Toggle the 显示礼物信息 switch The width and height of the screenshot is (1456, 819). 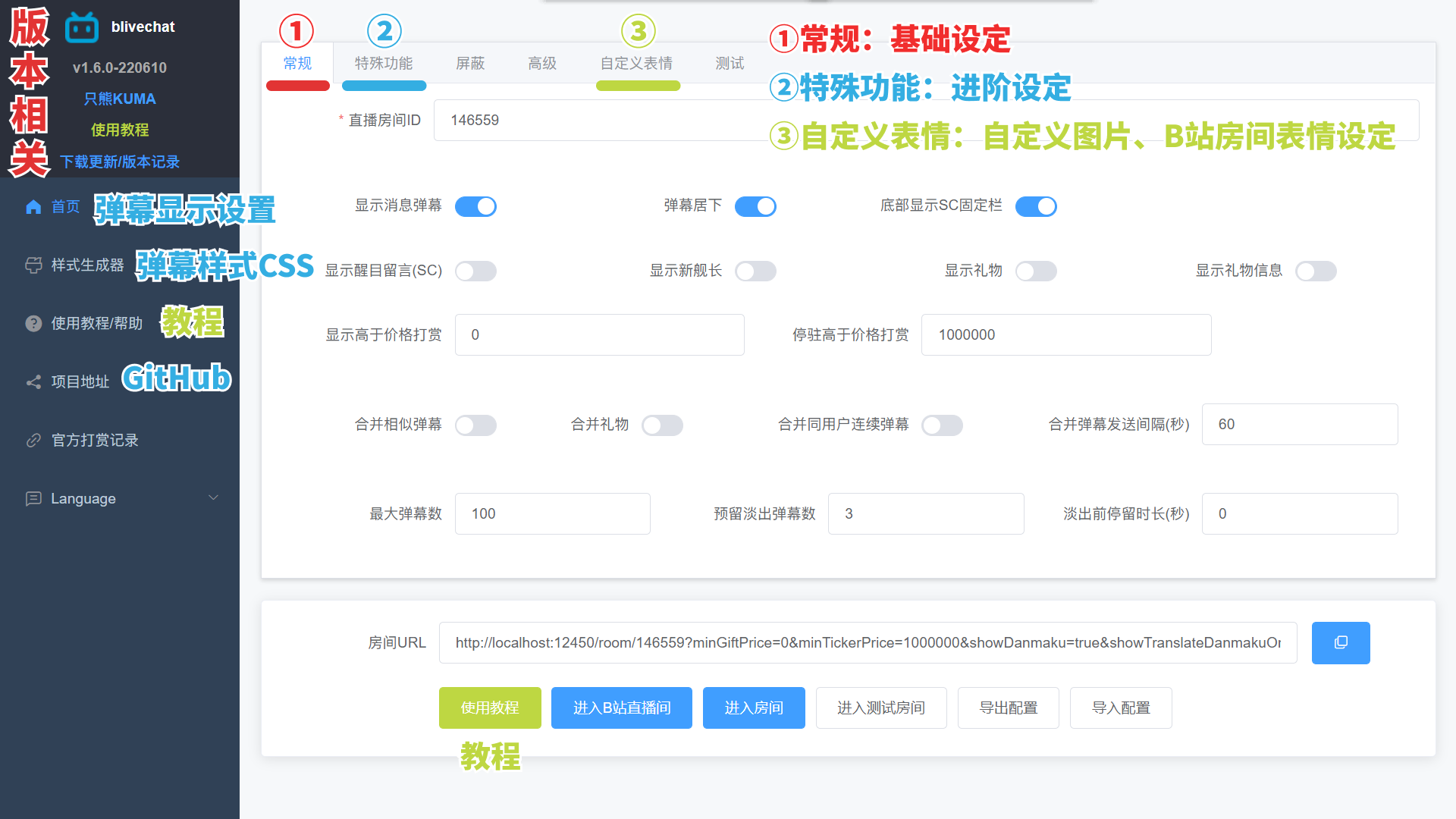pos(1316,271)
